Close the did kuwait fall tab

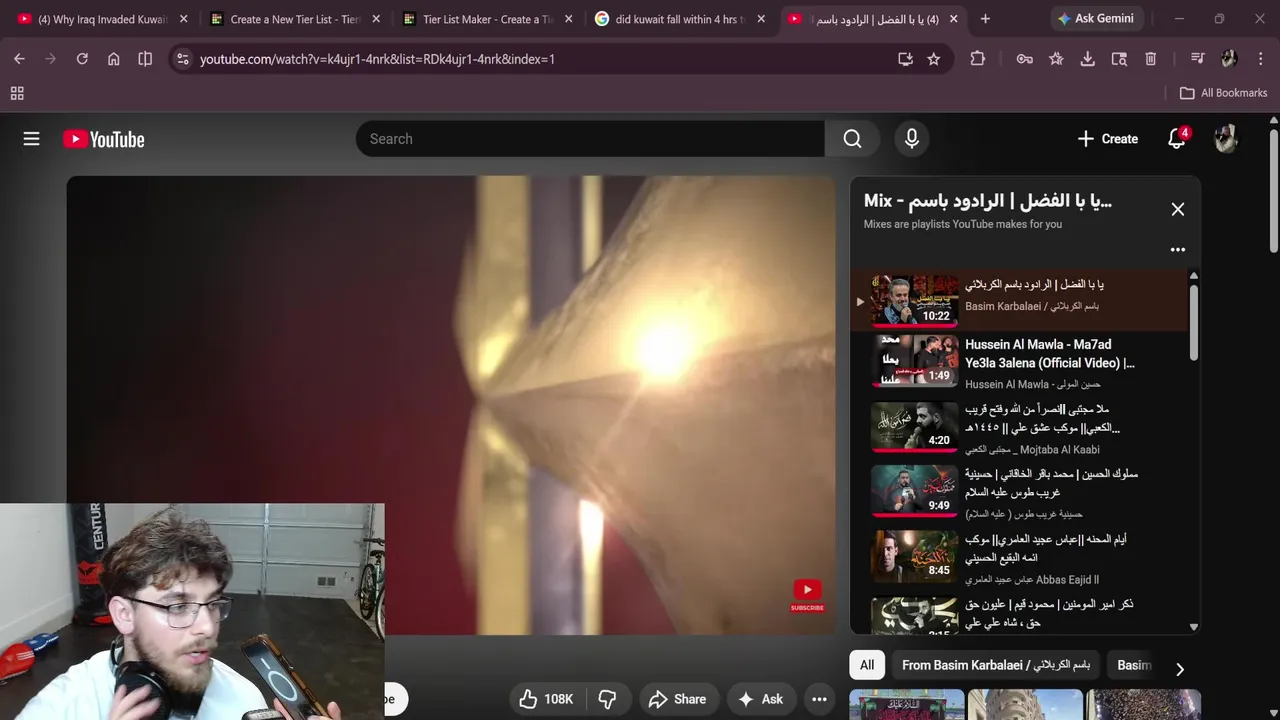(761, 19)
